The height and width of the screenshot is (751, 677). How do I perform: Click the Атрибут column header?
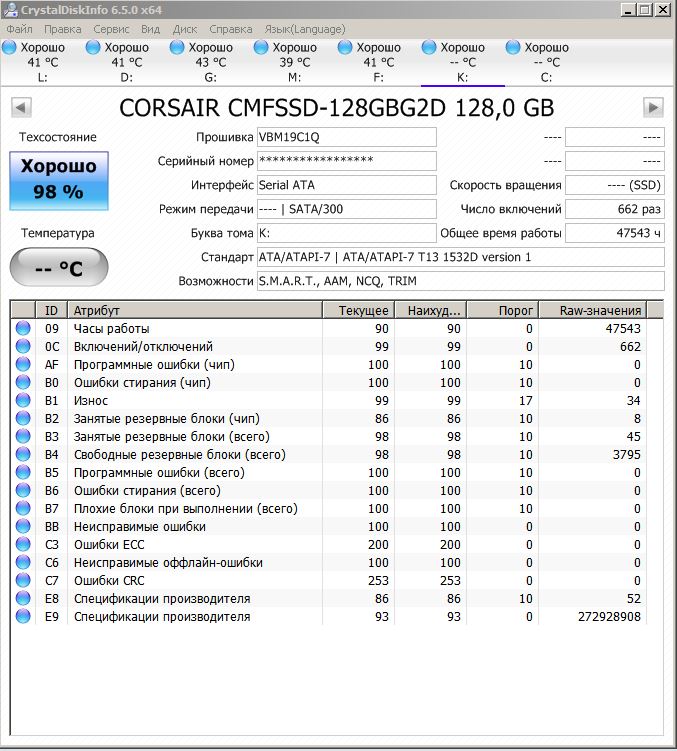[195, 310]
